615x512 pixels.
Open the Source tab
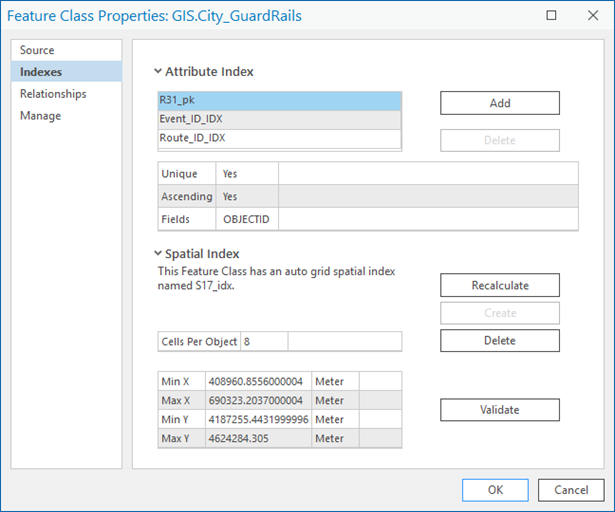click(38, 50)
